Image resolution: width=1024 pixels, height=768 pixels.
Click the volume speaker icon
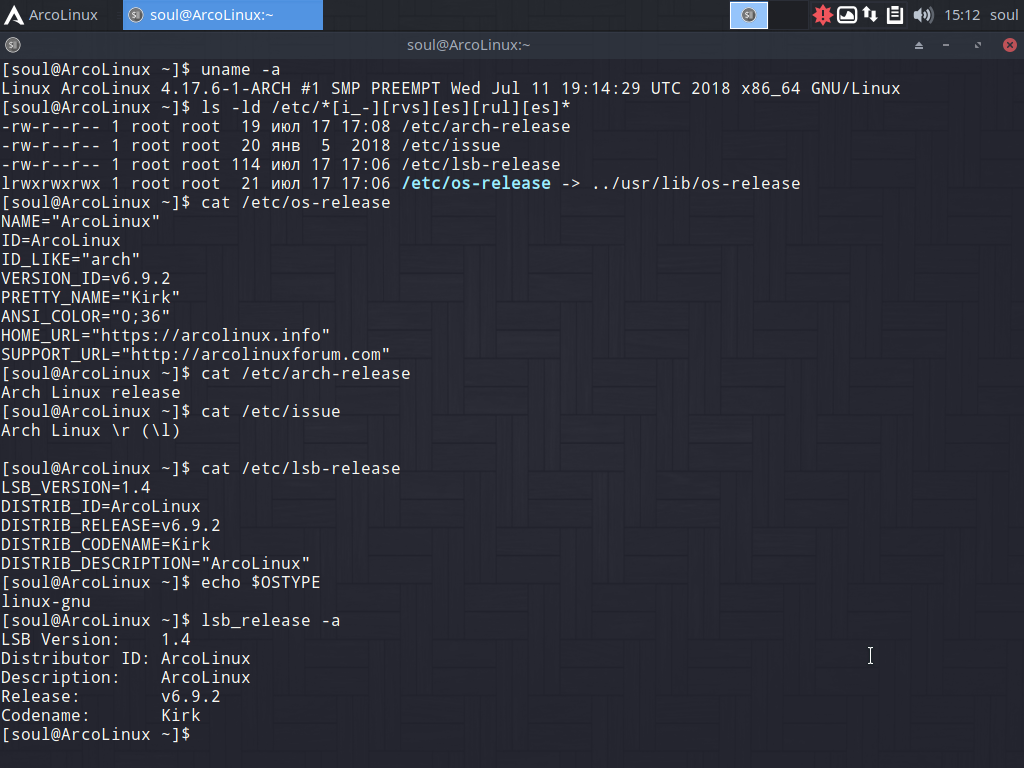pos(923,15)
